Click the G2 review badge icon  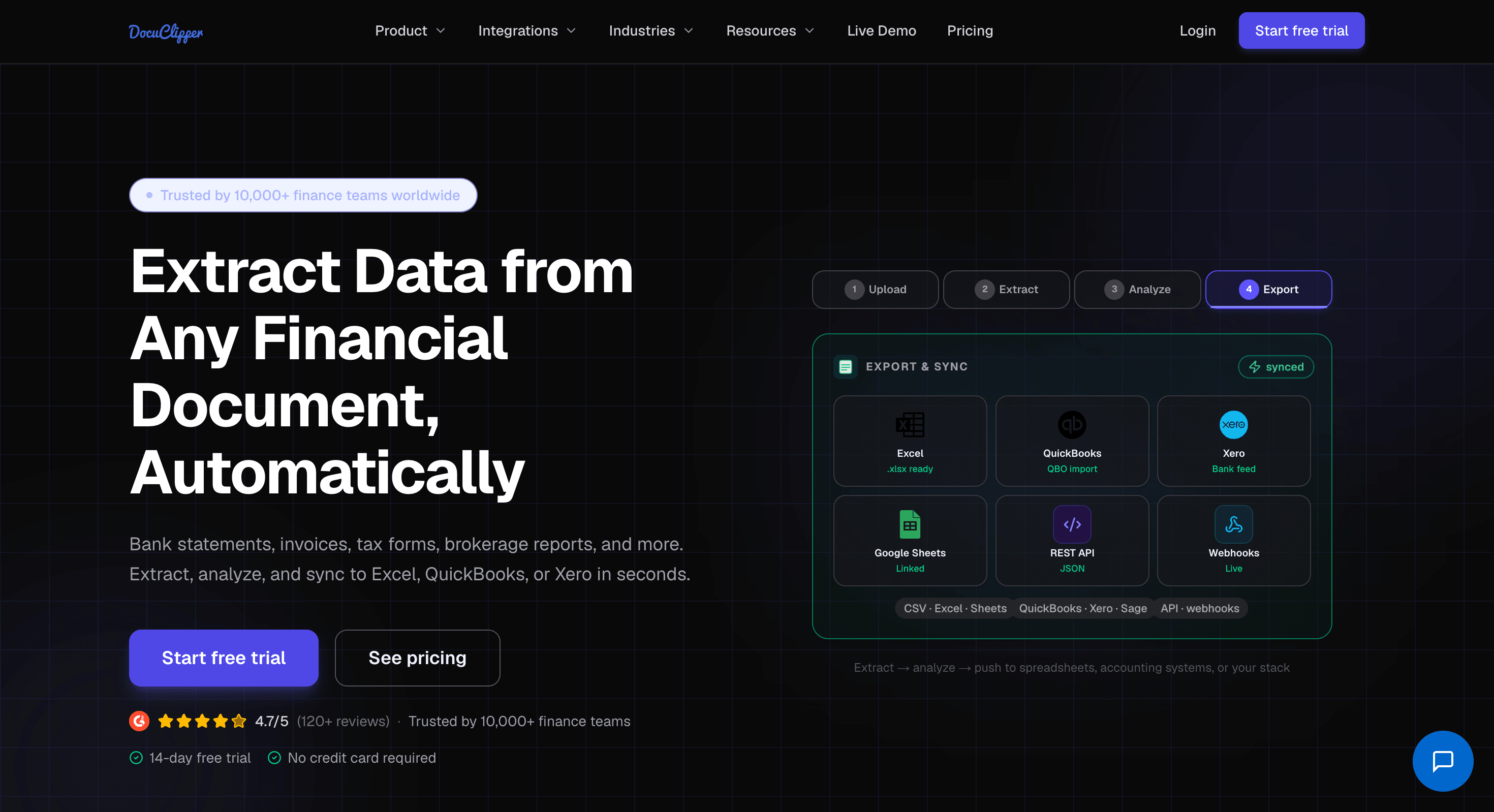(139, 721)
